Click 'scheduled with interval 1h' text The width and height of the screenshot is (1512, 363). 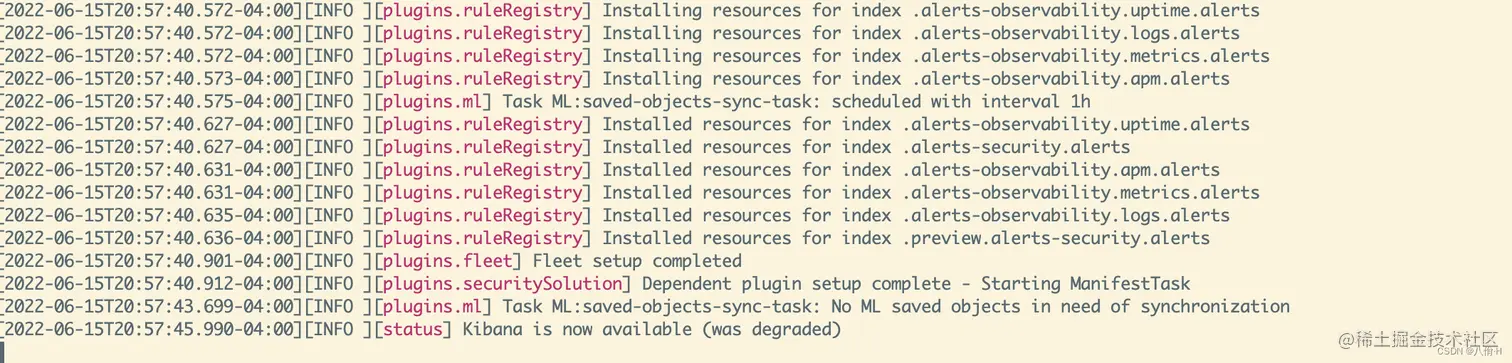pyautogui.click(x=961, y=101)
